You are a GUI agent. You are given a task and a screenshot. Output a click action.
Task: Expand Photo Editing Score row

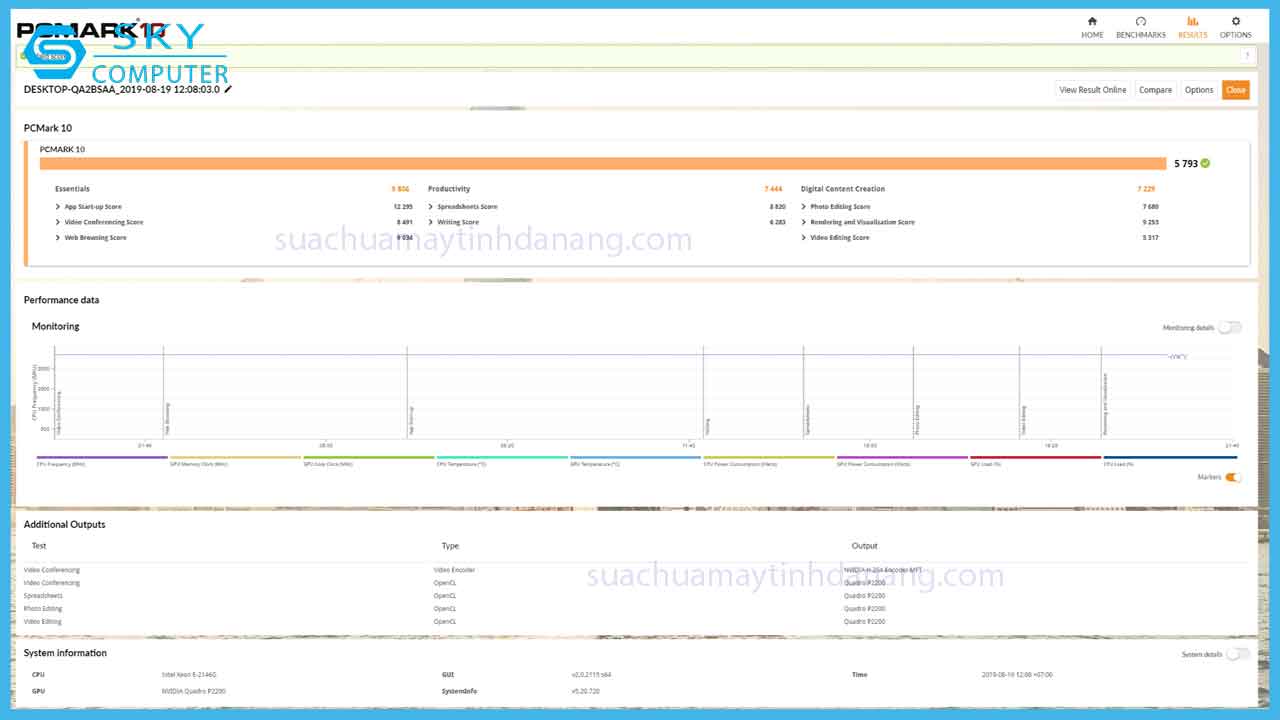tap(804, 207)
